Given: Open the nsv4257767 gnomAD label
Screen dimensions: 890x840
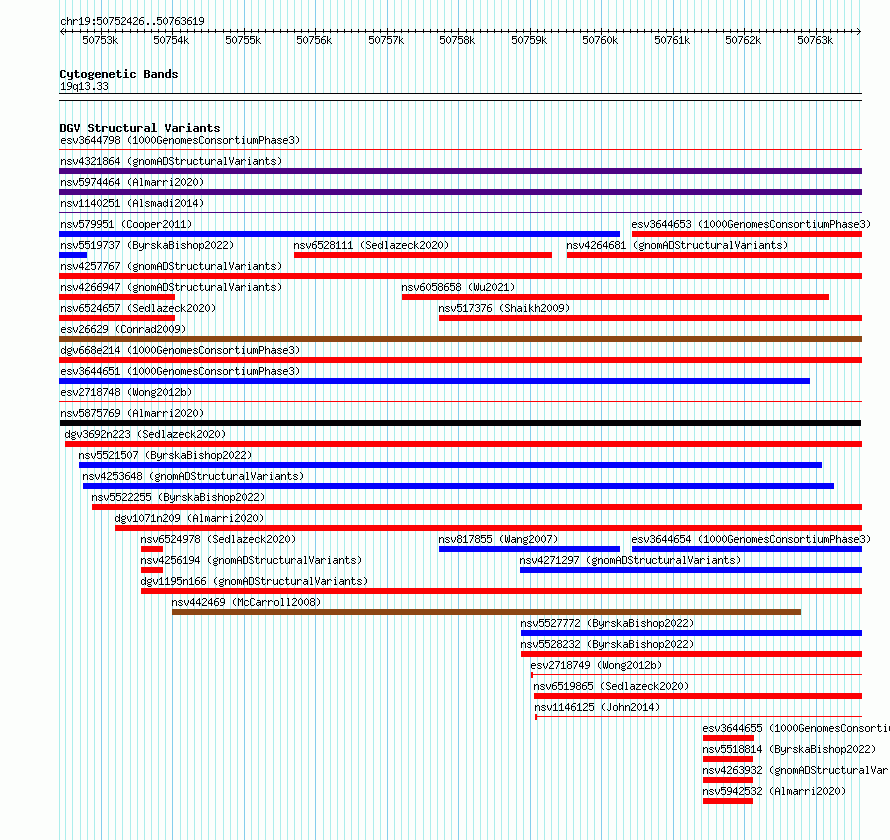Looking at the screenshot, I should [x=171, y=266].
